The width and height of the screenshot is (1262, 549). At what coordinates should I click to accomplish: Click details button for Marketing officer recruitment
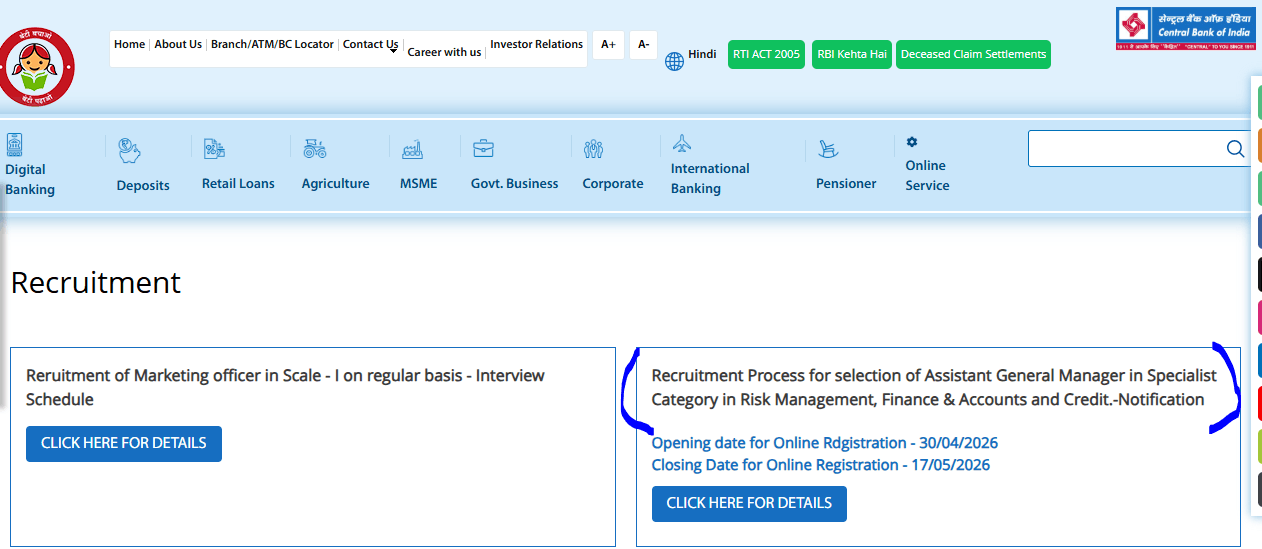pos(124,443)
